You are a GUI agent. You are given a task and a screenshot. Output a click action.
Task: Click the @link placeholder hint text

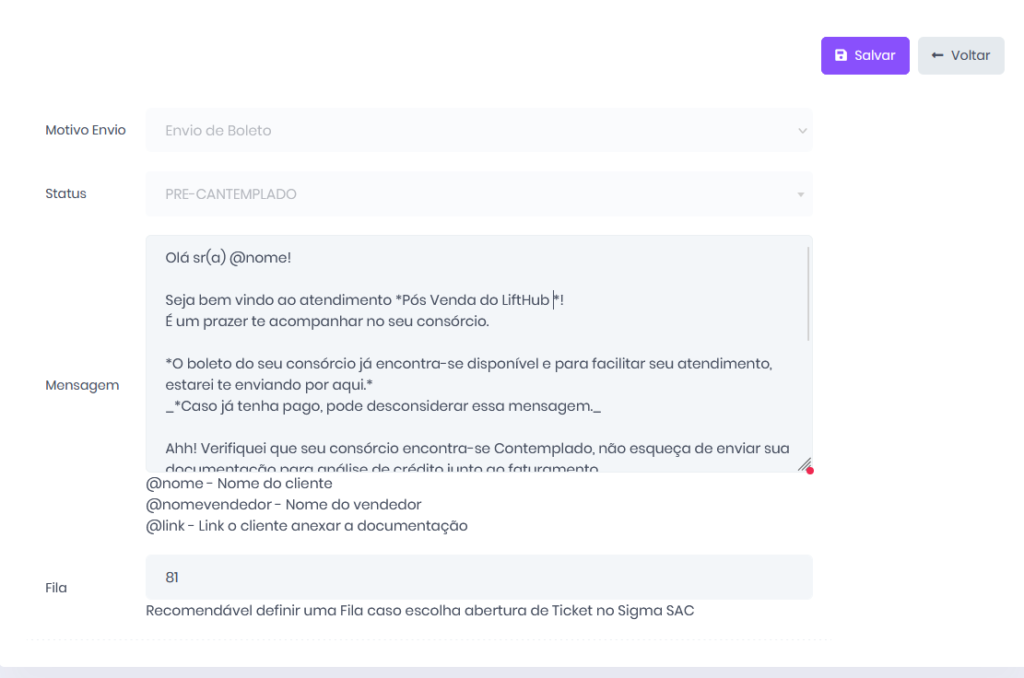click(306, 526)
